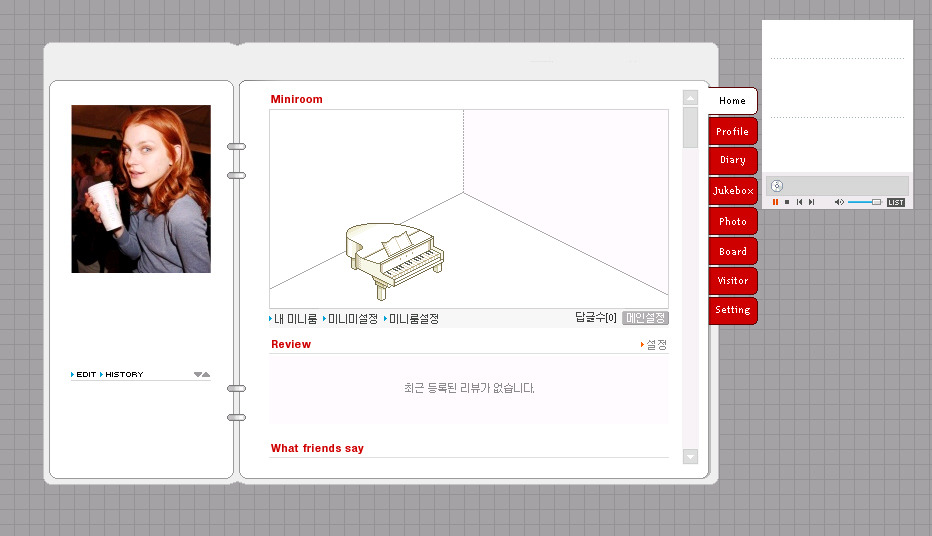This screenshot has width=932, height=536.
Task: Click the scrollbar up arrow
Action: [x=690, y=97]
